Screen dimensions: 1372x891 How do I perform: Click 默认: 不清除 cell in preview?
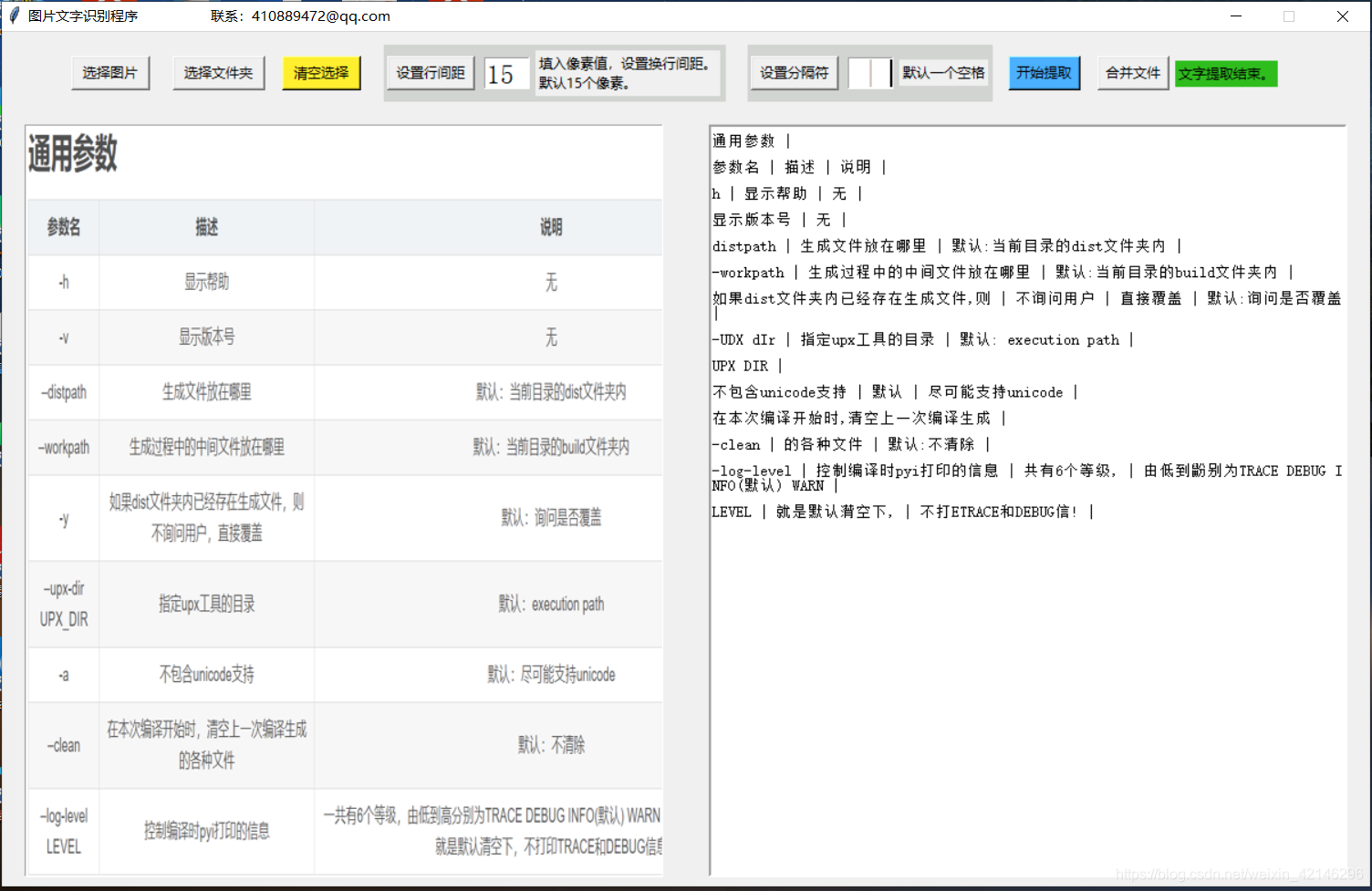click(551, 745)
